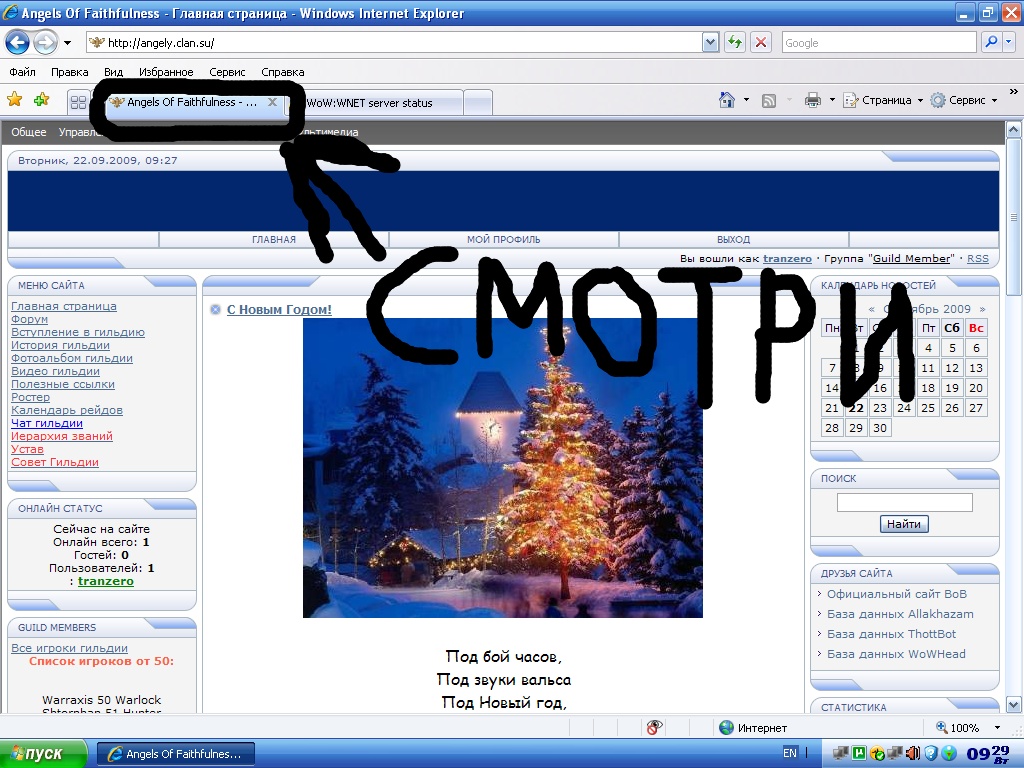Open the Вступление в гильдию link

coord(78,332)
